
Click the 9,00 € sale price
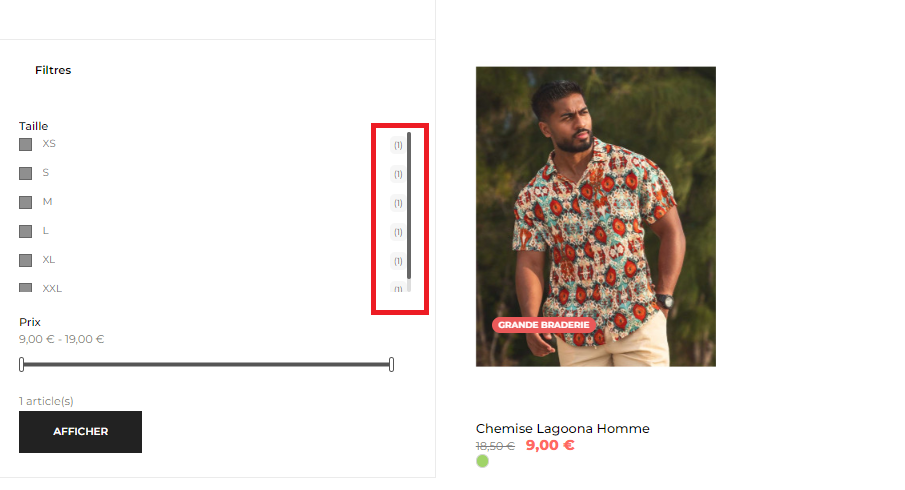click(550, 446)
